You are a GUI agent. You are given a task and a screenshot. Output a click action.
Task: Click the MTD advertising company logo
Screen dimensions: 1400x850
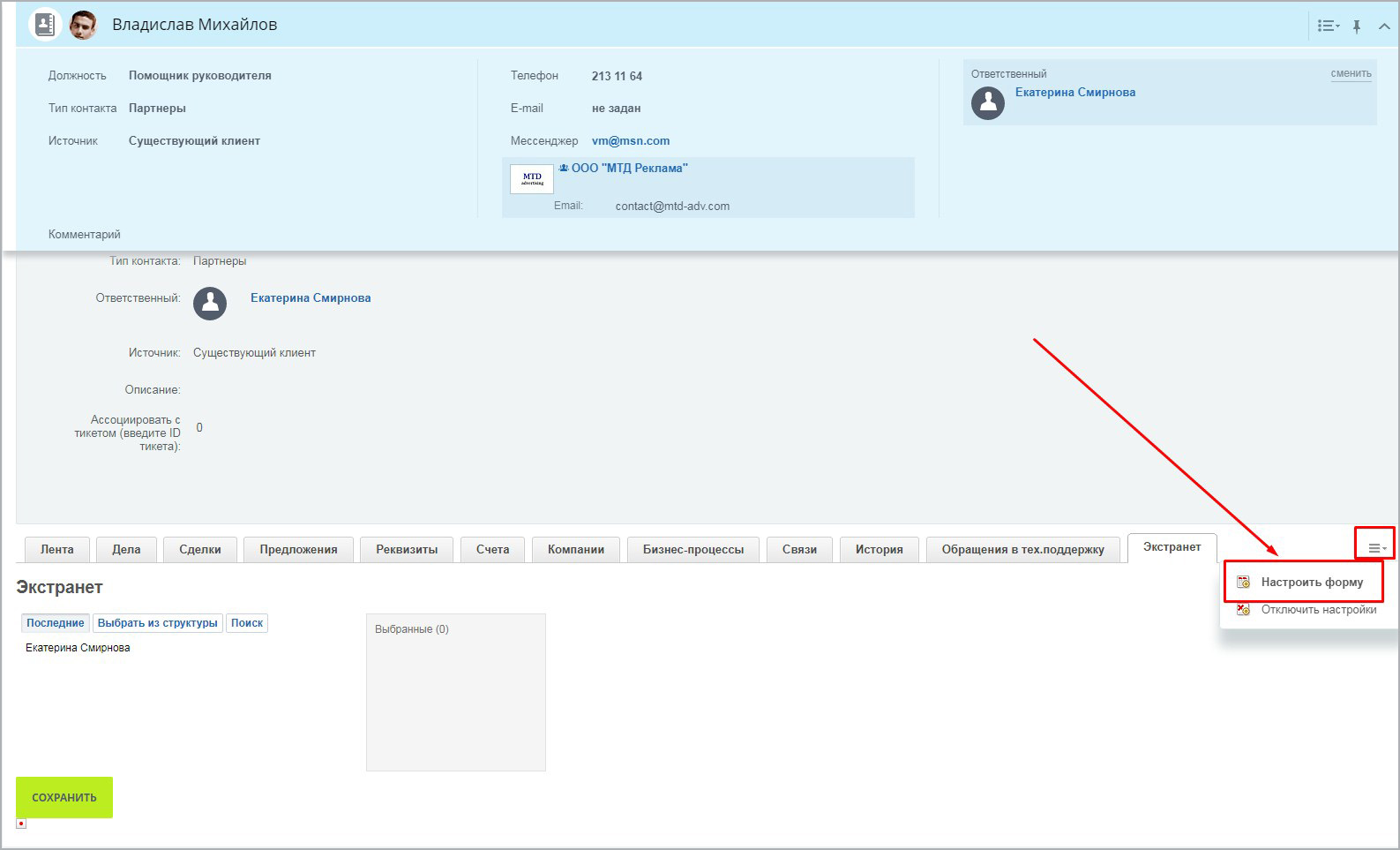click(532, 179)
